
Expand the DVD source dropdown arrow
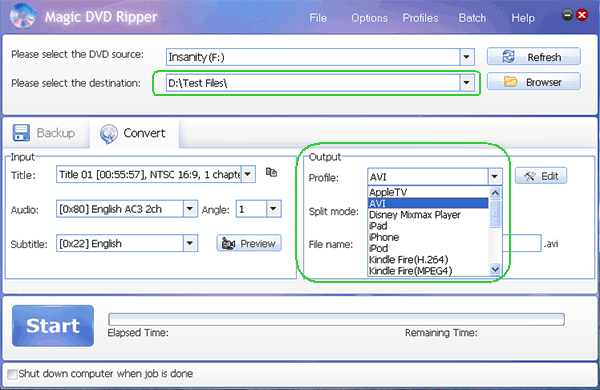[466, 57]
